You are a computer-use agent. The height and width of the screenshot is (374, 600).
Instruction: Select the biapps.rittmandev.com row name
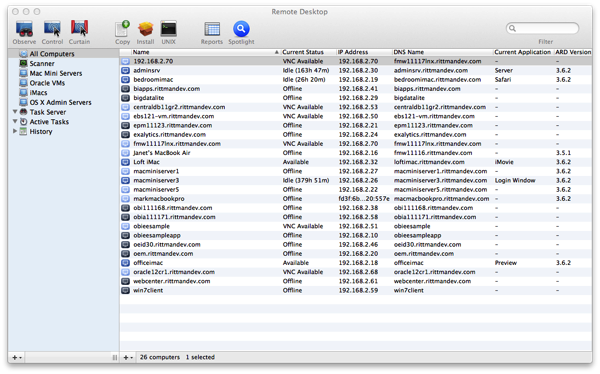(166, 89)
